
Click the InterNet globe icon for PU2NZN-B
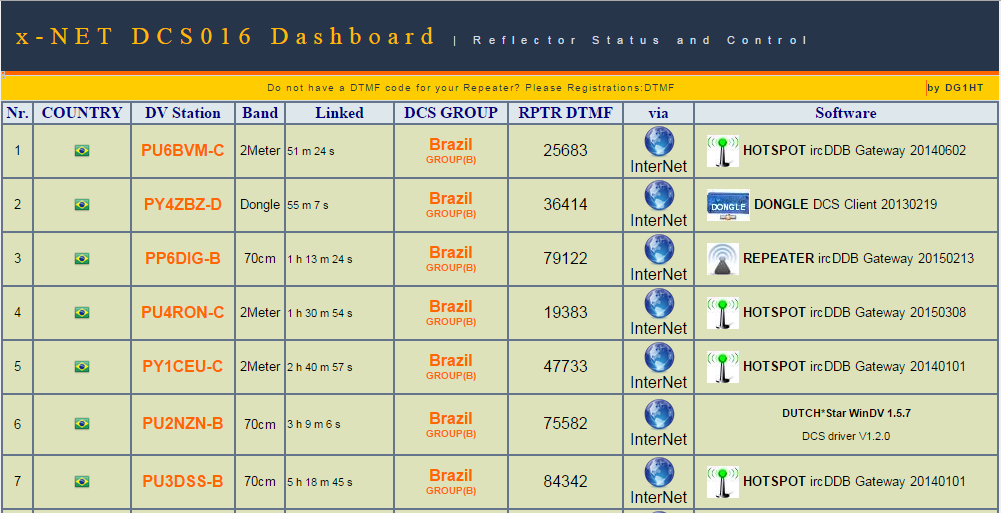[659, 415]
